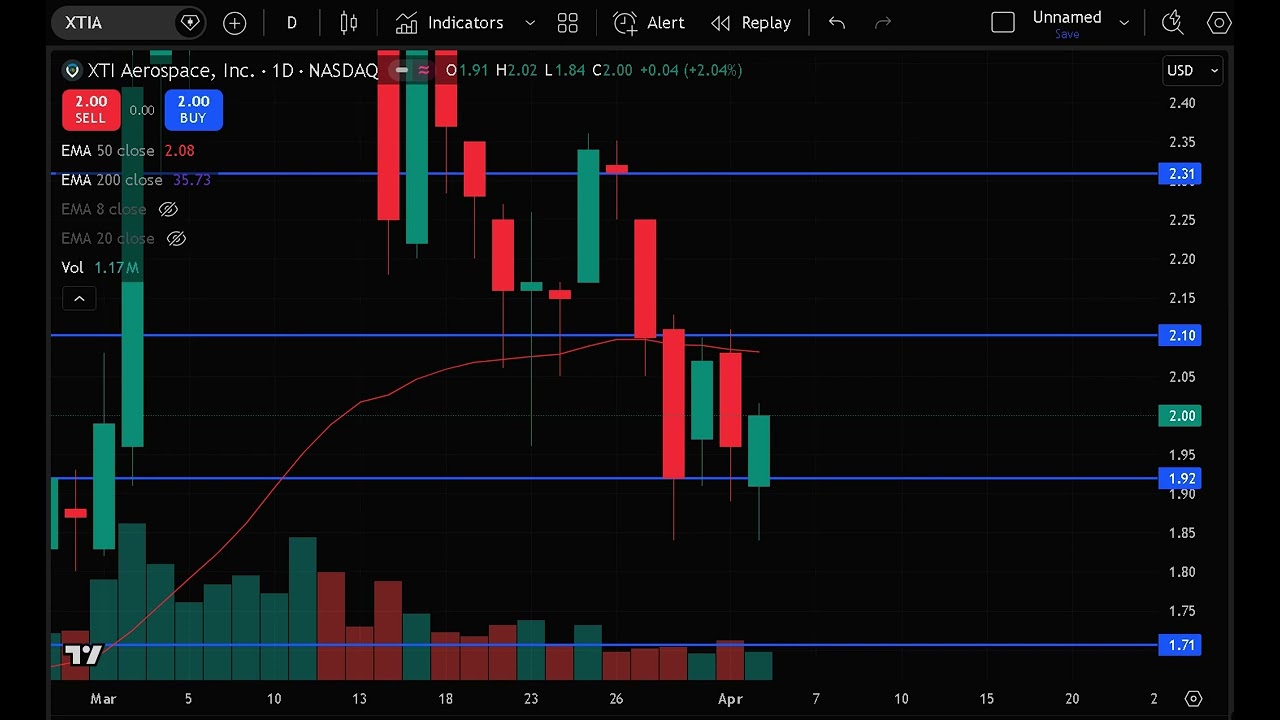
Task: Select the 2.31 horizontal line price label
Action: 1180,174
